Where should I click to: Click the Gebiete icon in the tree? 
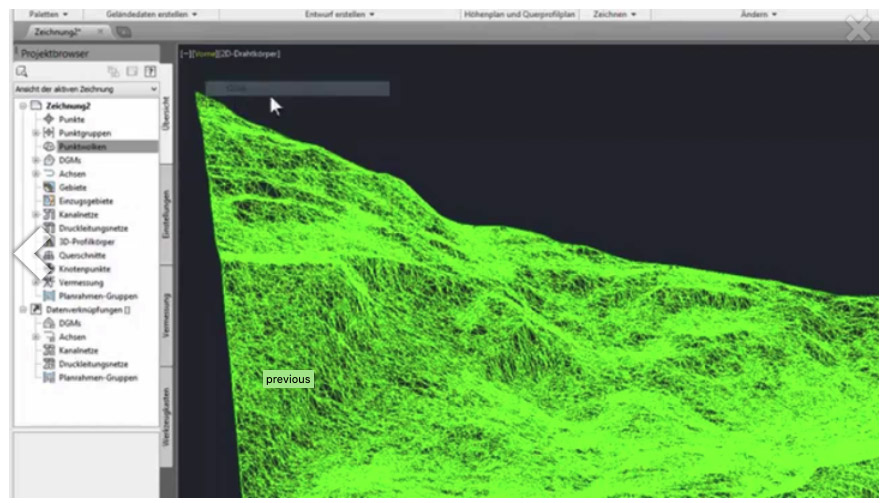49,187
